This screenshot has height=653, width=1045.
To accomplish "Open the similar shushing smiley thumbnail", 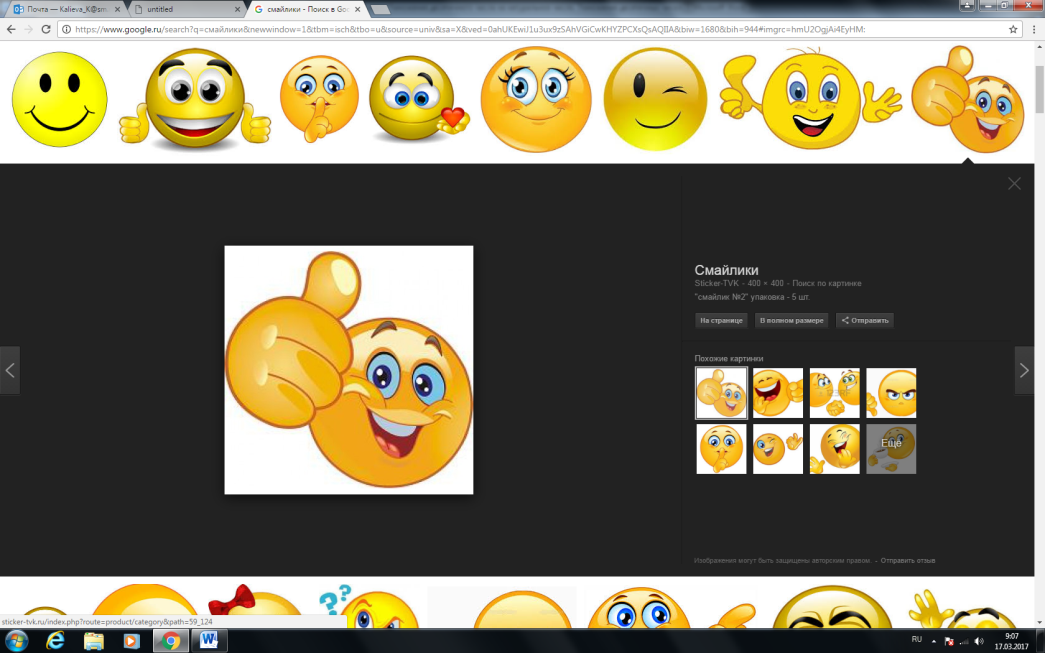I will pos(721,449).
